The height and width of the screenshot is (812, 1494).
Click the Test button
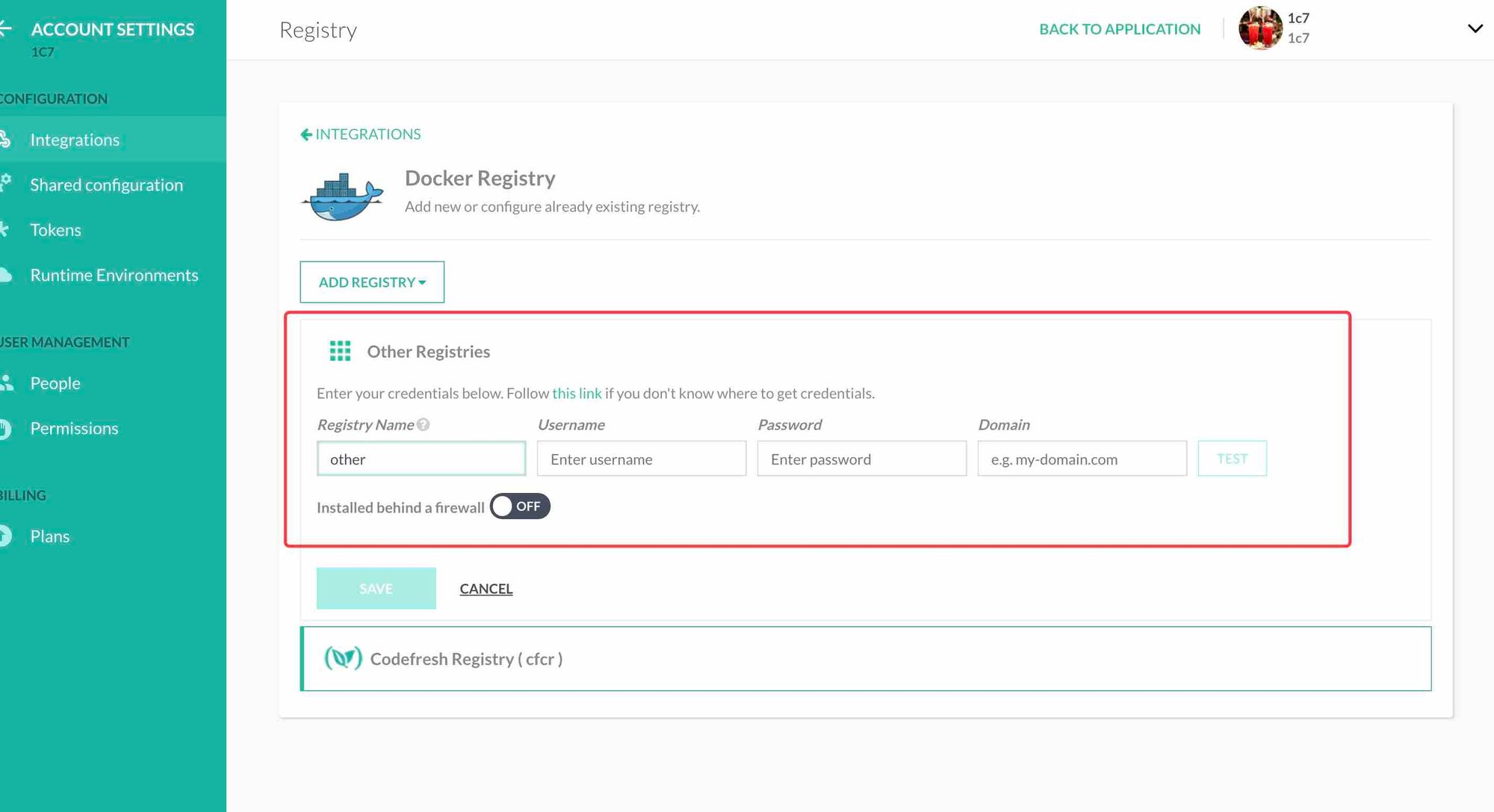pos(1232,459)
